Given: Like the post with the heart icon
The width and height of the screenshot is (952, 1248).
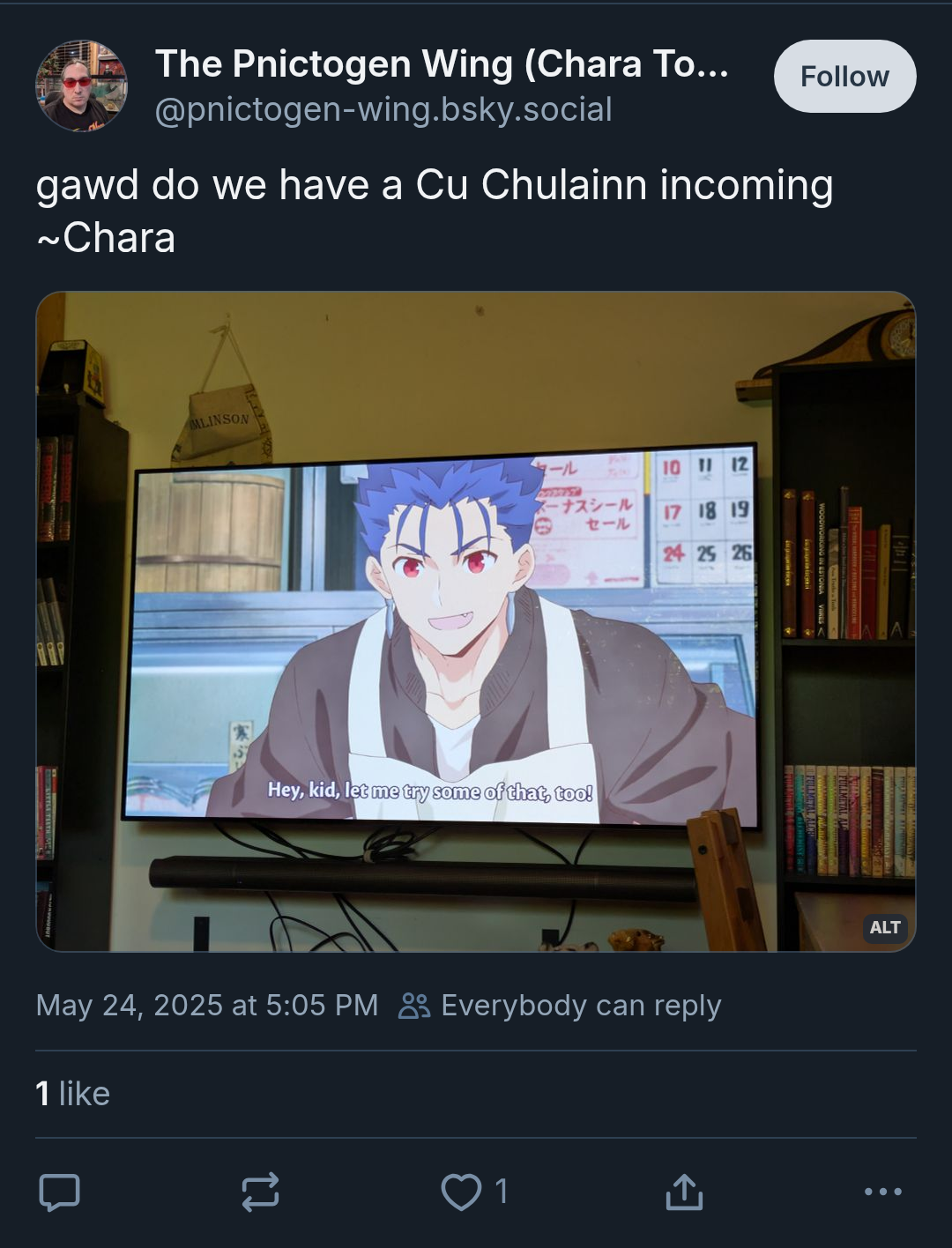Looking at the screenshot, I should pyautogui.click(x=461, y=1192).
